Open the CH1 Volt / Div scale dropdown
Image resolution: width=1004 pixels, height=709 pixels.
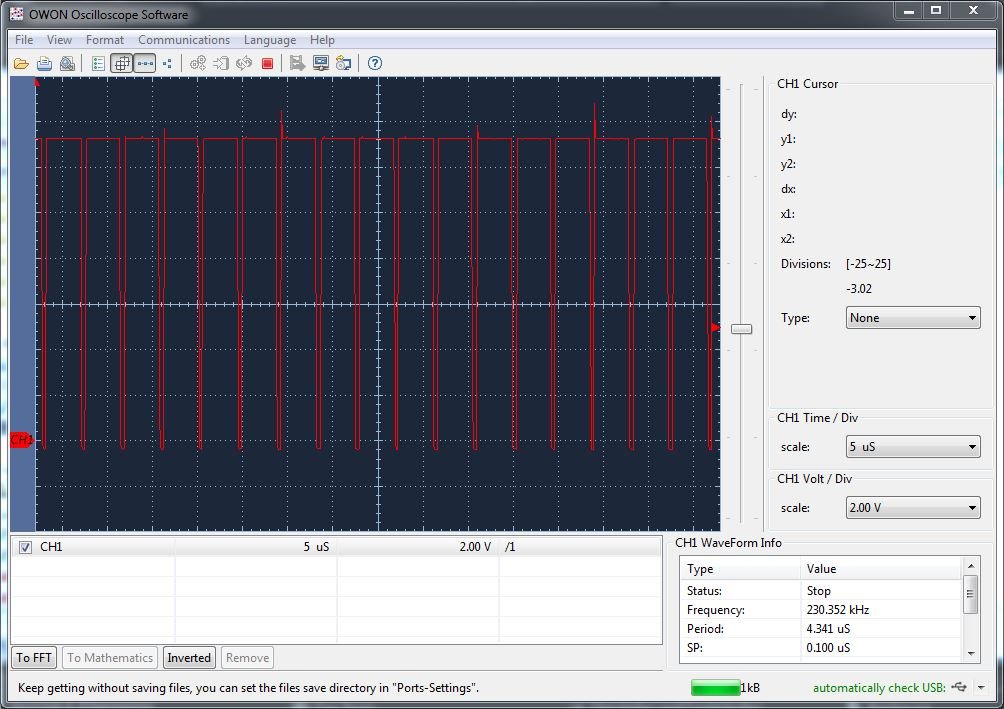coord(912,508)
